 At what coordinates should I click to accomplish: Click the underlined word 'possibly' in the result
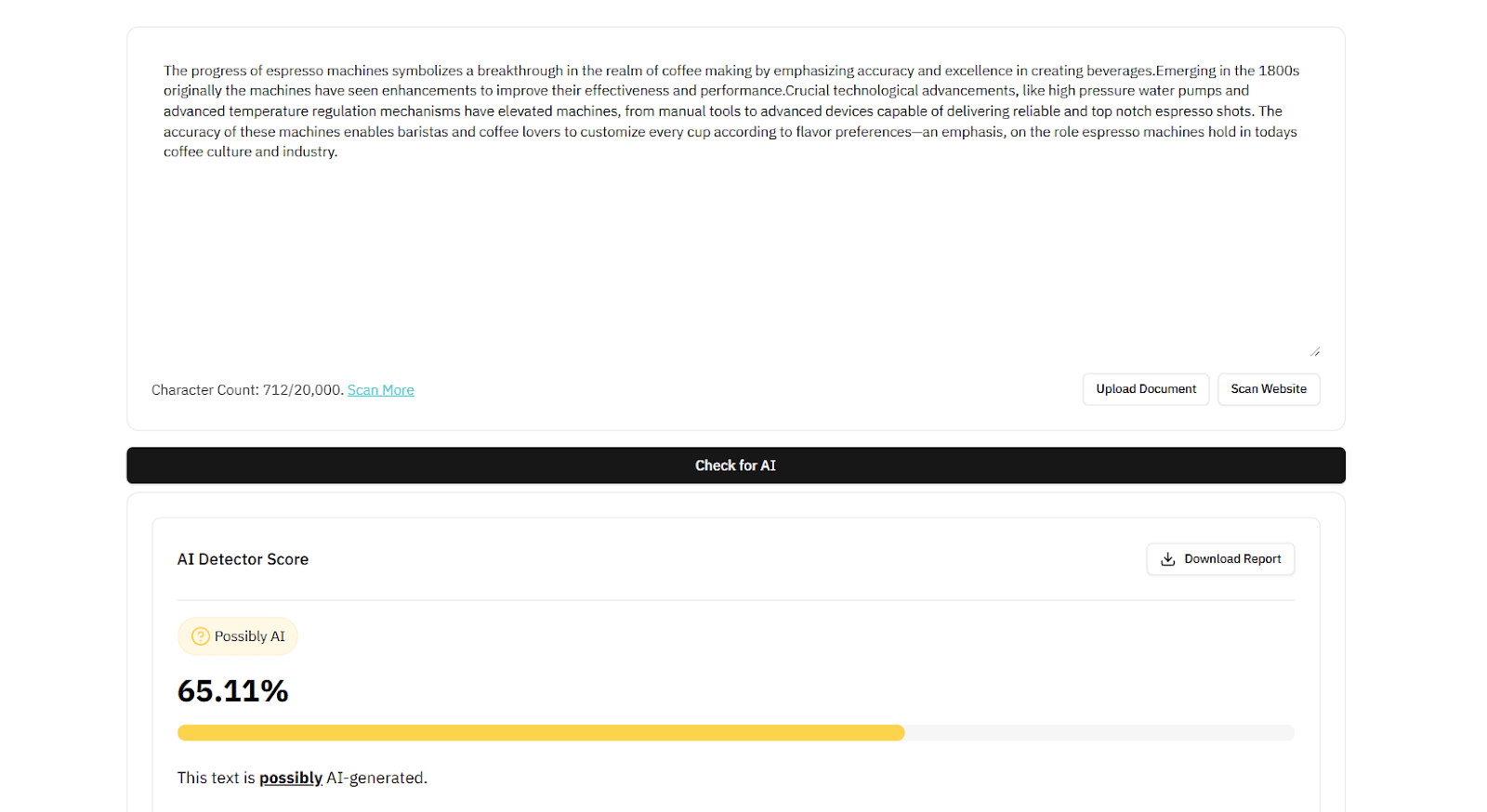tap(291, 778)
